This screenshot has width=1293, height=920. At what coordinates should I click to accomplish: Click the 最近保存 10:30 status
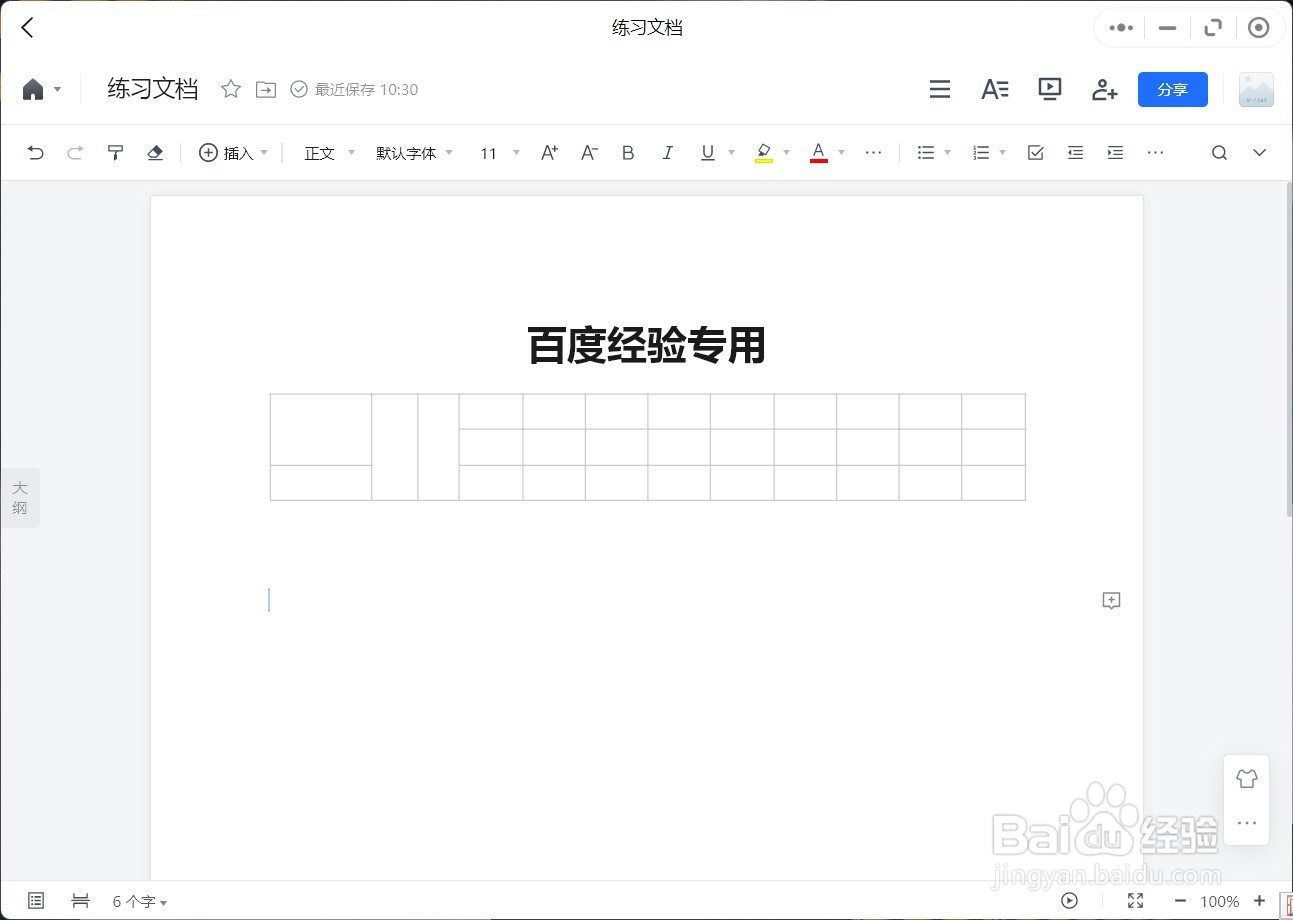[x=354, y=89]
